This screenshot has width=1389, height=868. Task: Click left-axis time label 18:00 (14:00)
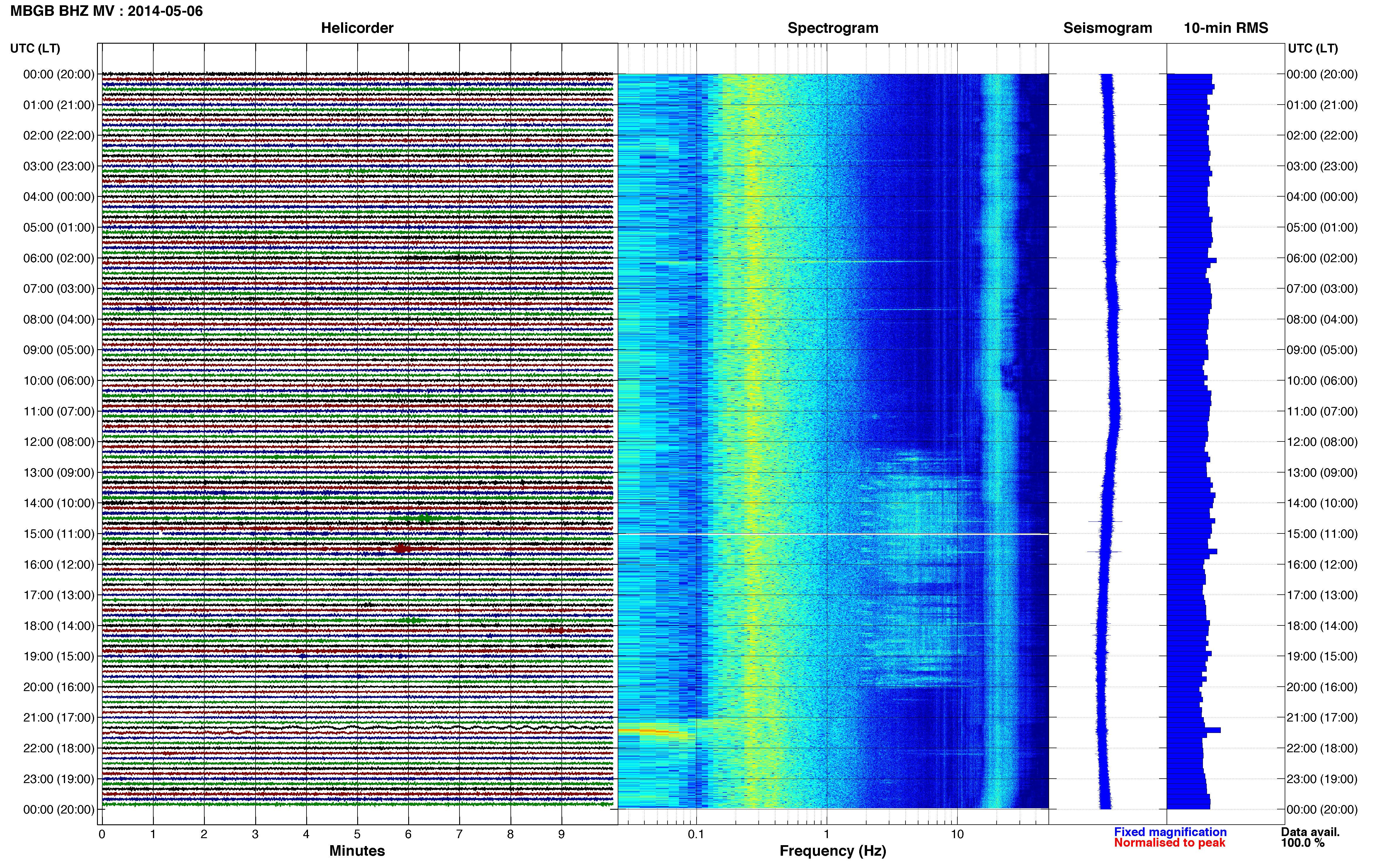pos(59,626)
